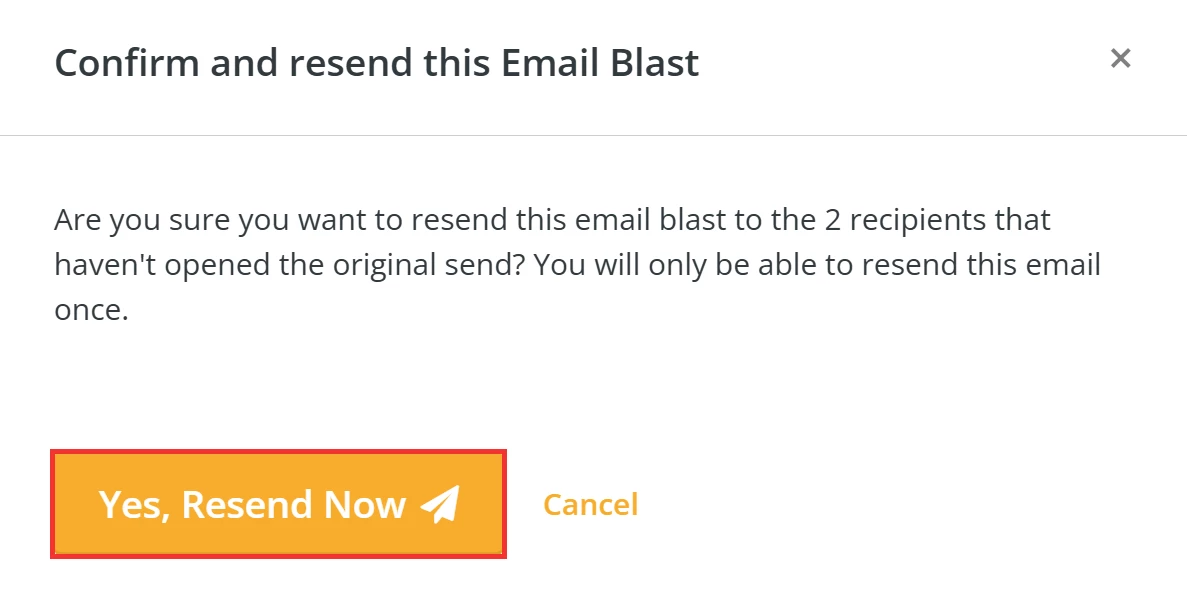1187x604 pixels.
Task: Click the dialog title Confirm and resend
Action: click(x=377, y=62)
